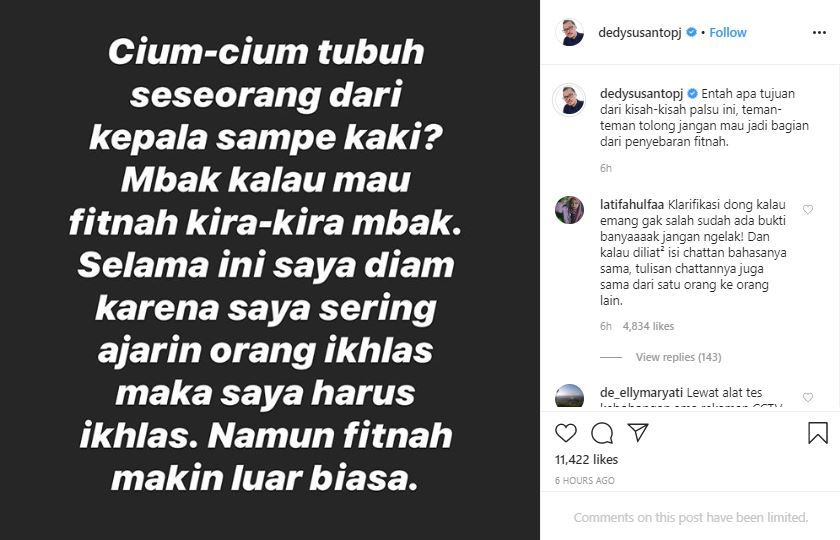Screen dimensions: 840x540
Task: Open the 6 HOURS AGO post timestamp
Action: pos(584,481)
